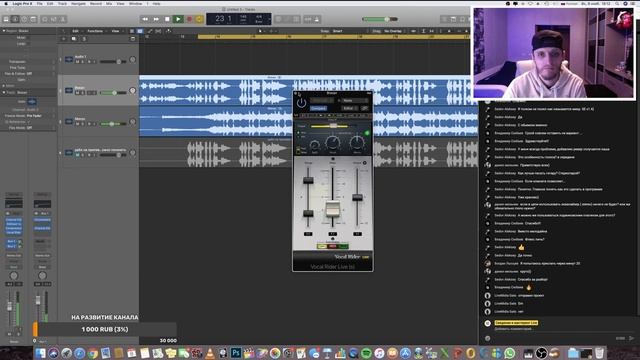Open Spotify from the Dock
Image resolution: width=640 pixels, height=360 pixels.
pyautogui.click(x=366, y=353)
